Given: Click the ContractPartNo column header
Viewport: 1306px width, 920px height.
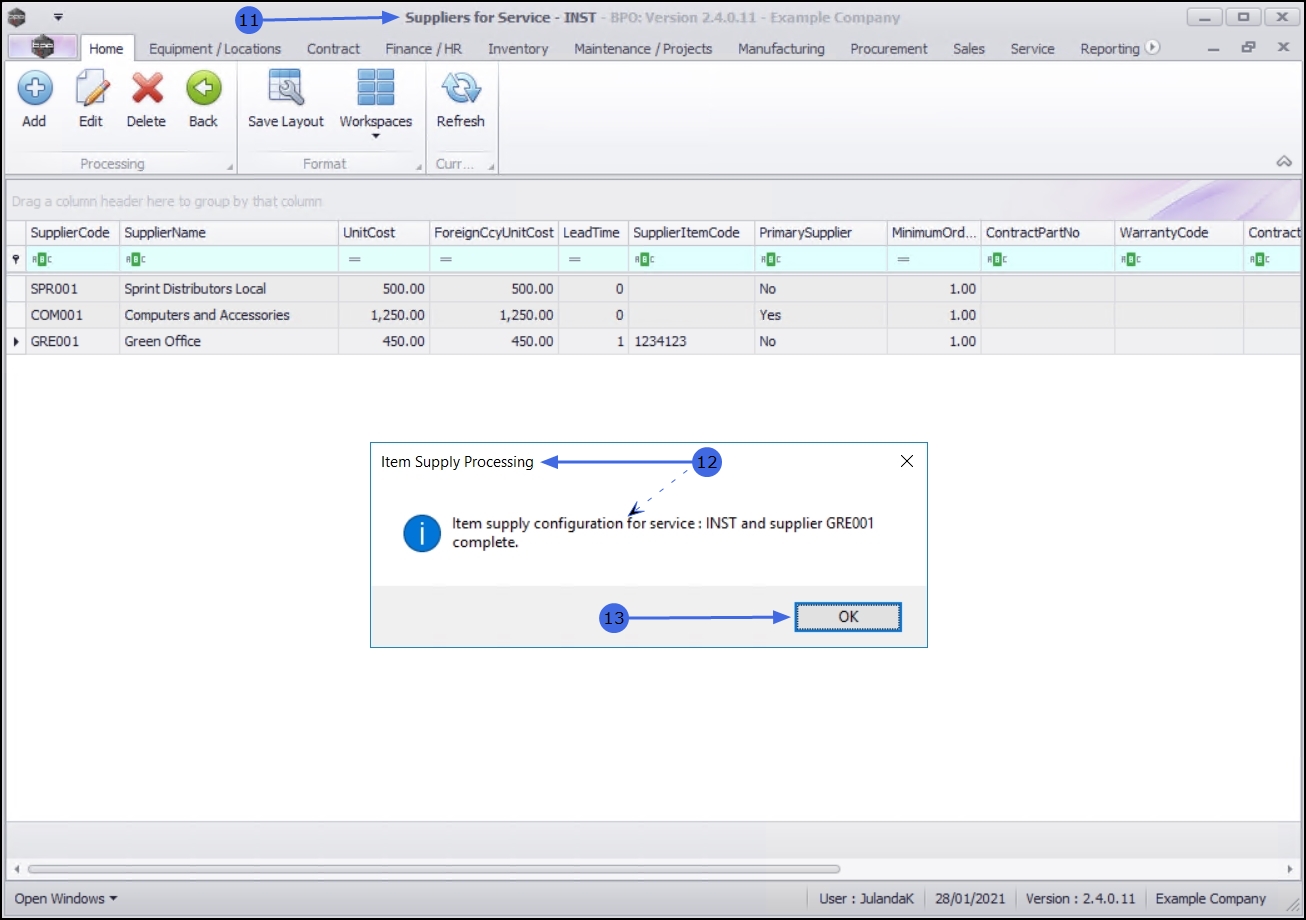Looking at the screenshot, I should pos(1048,232).
